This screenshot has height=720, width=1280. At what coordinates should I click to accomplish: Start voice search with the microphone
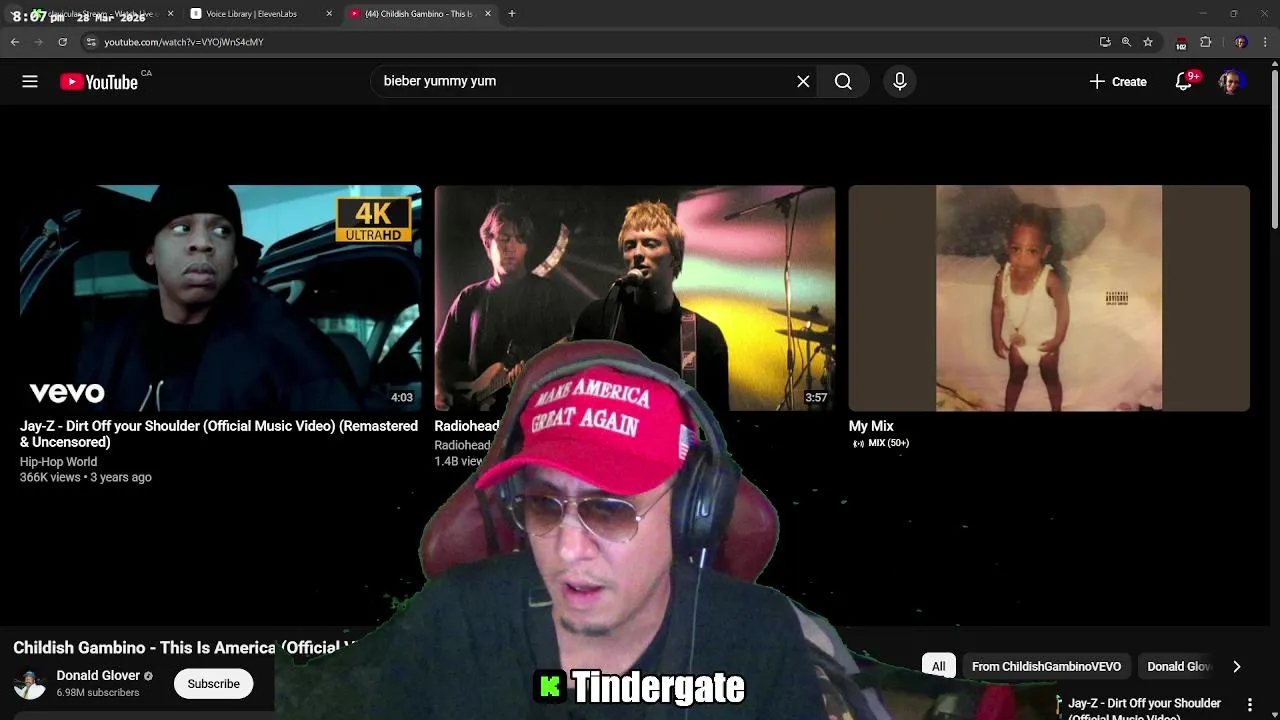[899, 82]
